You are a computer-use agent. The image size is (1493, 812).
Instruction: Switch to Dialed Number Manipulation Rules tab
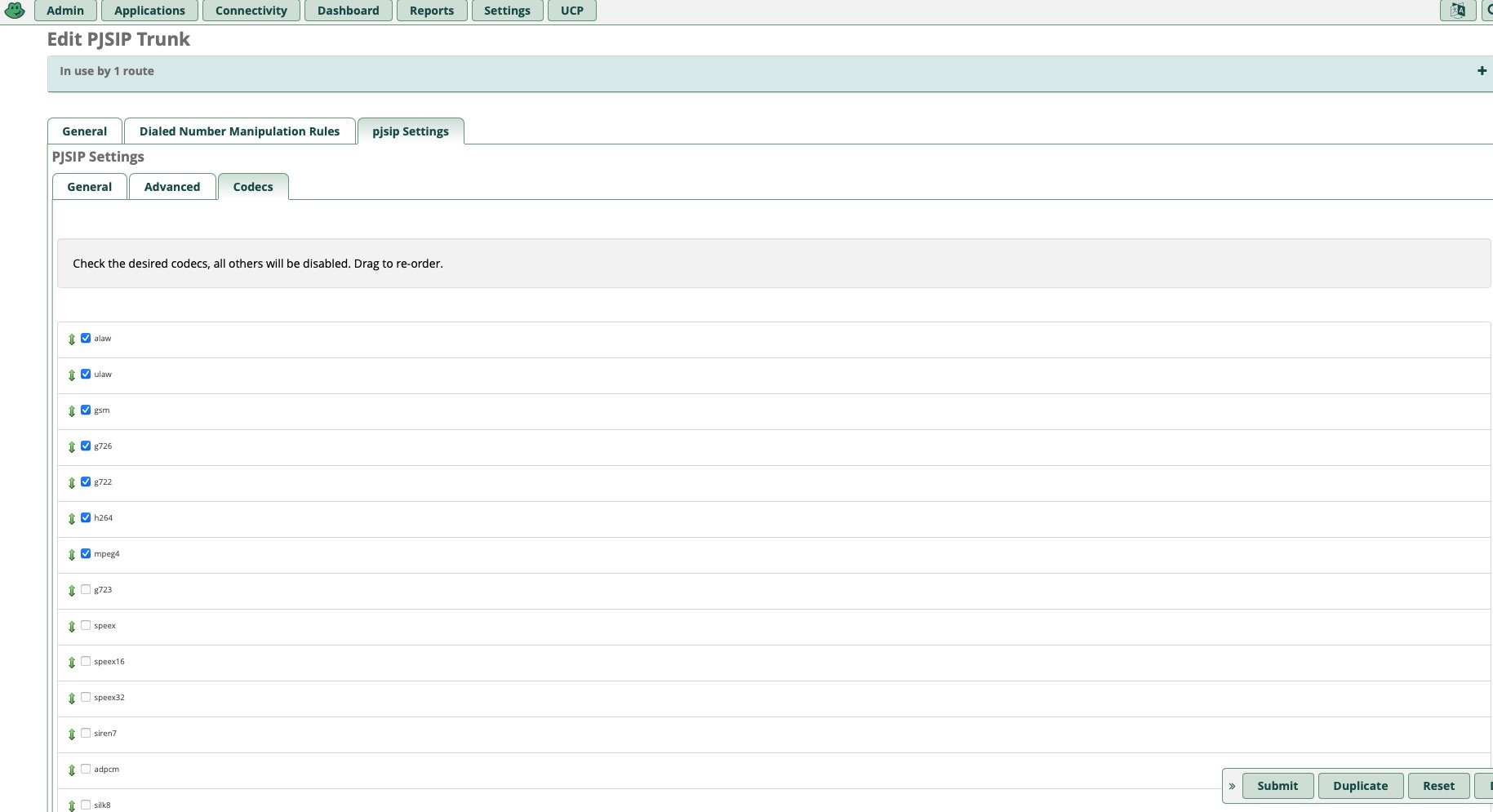[x=240, y=131]
